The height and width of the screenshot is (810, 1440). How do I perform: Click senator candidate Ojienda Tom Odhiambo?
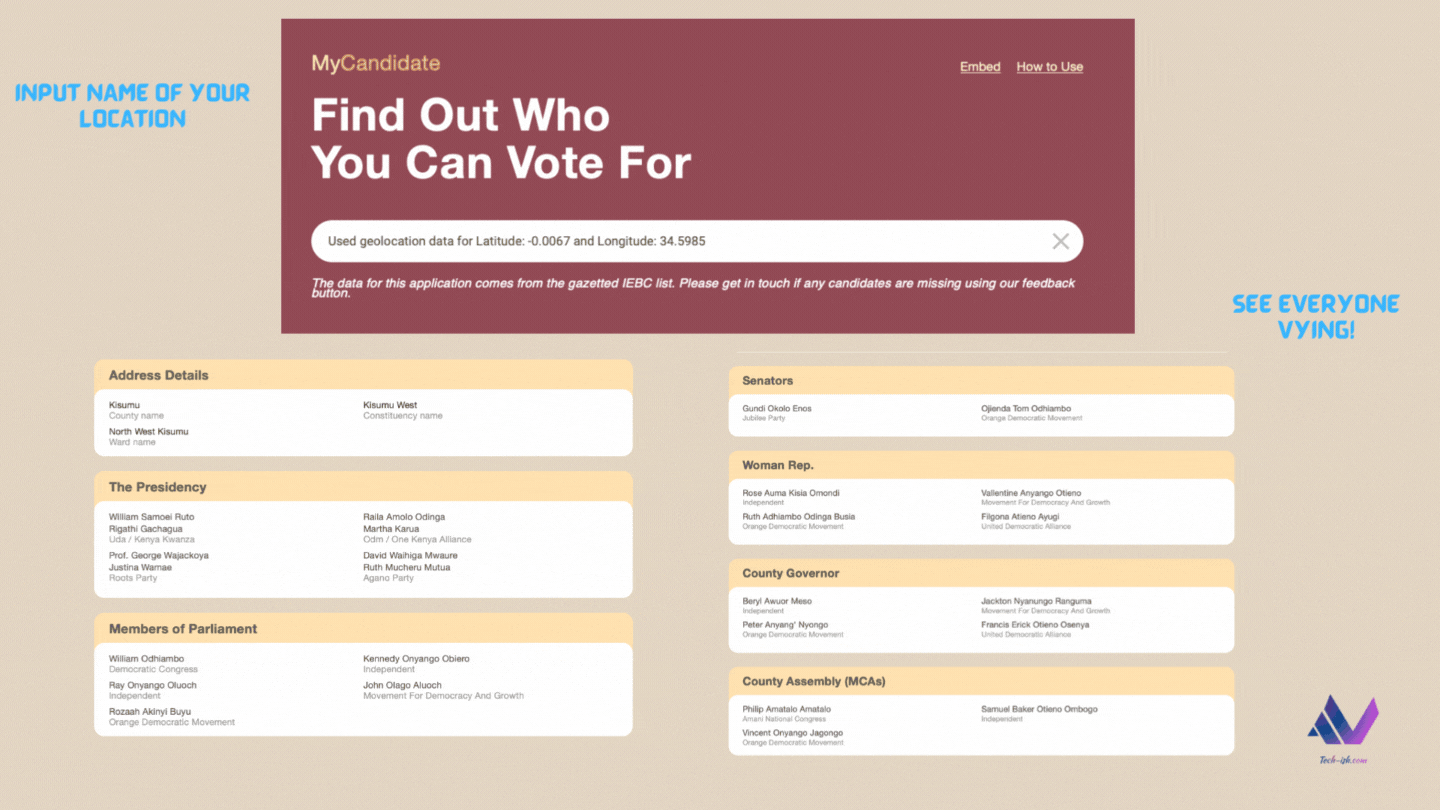click(1026, 409)
